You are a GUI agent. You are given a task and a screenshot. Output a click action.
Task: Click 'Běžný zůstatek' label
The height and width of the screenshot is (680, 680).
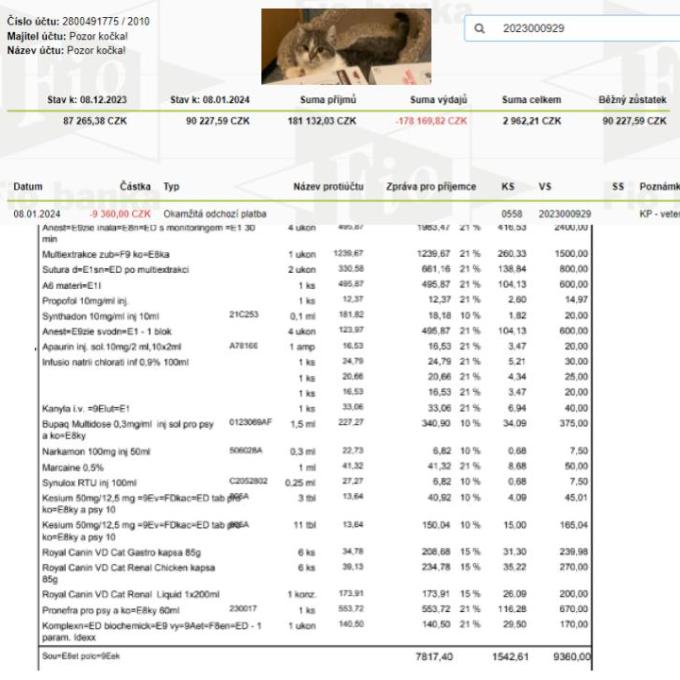click(x=632, y=100)
